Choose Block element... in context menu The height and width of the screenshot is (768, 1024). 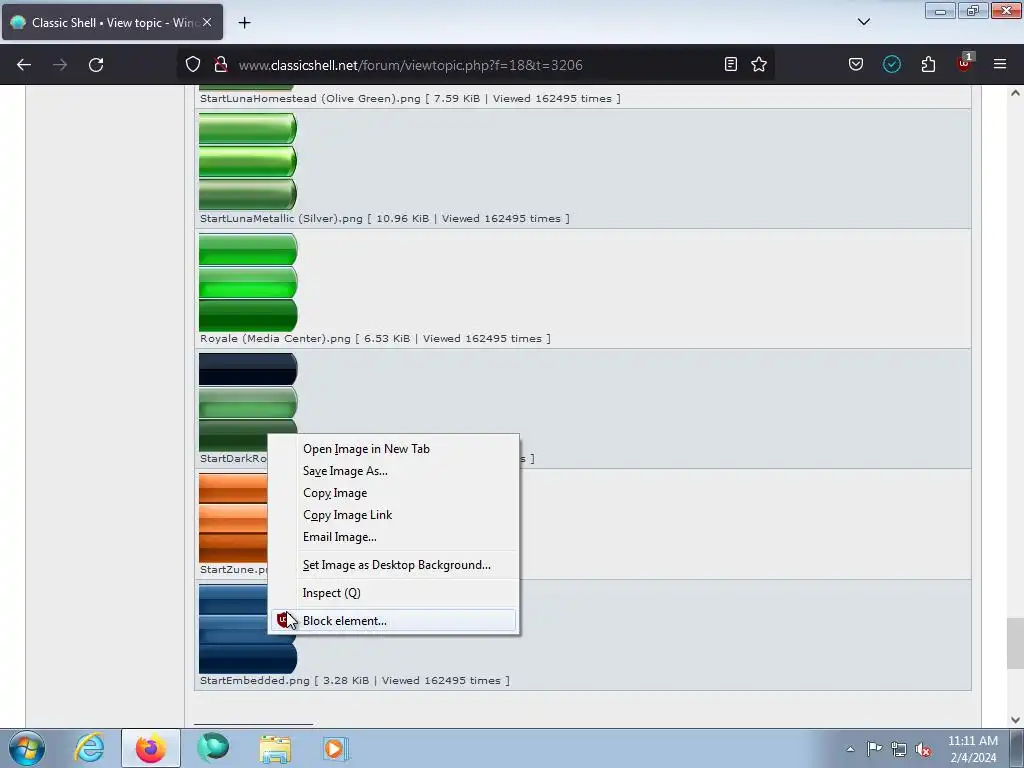(393, 621)
